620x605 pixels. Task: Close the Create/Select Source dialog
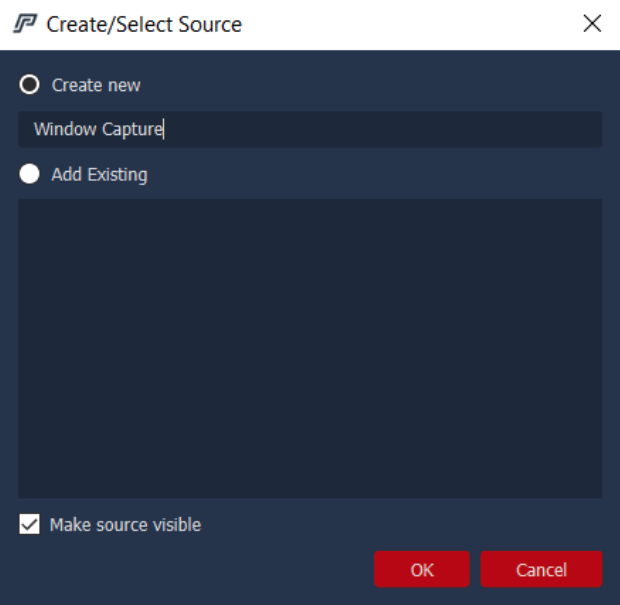(x=592, y=23)
